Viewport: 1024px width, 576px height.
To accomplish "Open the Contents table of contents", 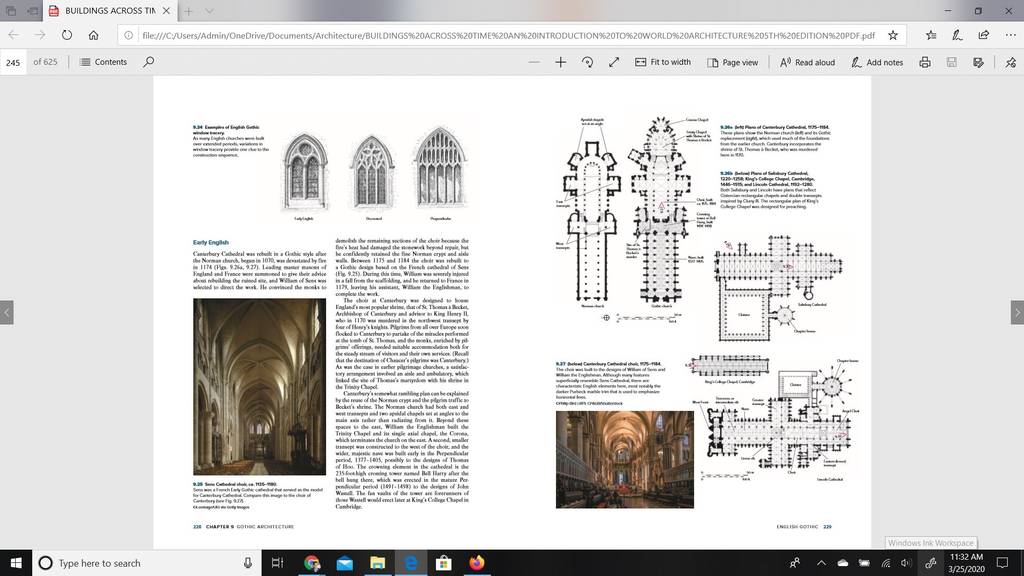I will (103, 62).
